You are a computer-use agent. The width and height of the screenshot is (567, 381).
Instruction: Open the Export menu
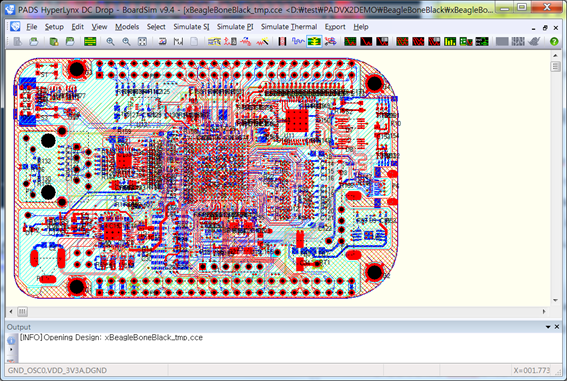click(335, 27)
